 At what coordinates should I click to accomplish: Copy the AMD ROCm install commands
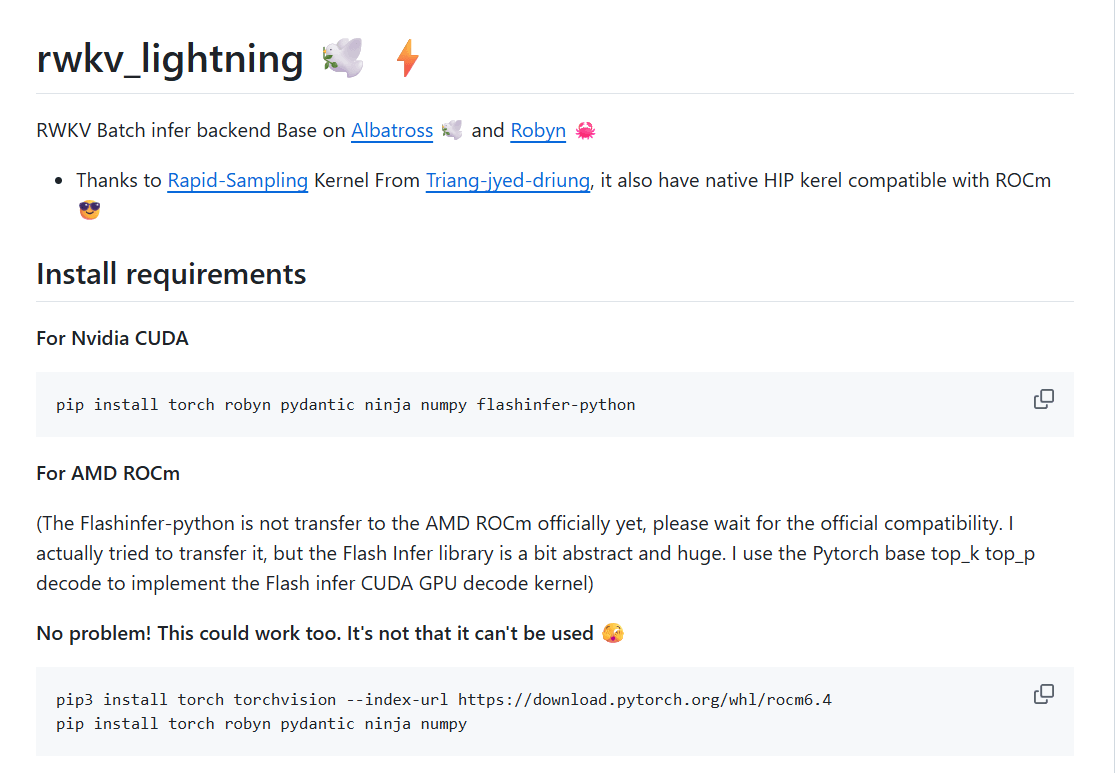click(x=1043, y=693)
